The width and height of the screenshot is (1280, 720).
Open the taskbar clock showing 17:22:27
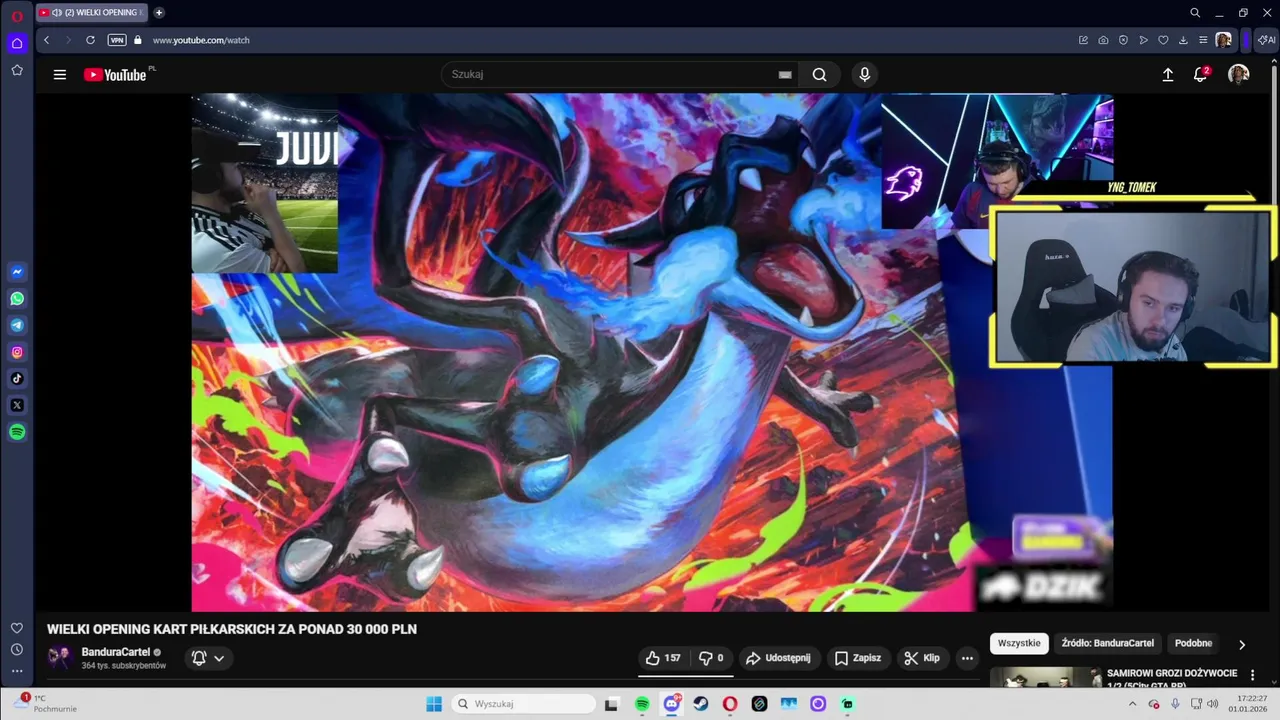coord(1251,703)
